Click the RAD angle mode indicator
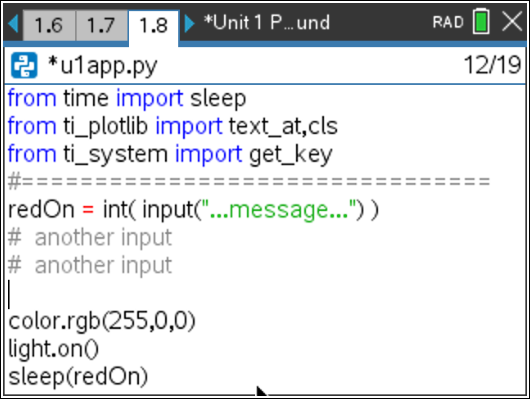This screenshot has width=530, height=399. 448,23
